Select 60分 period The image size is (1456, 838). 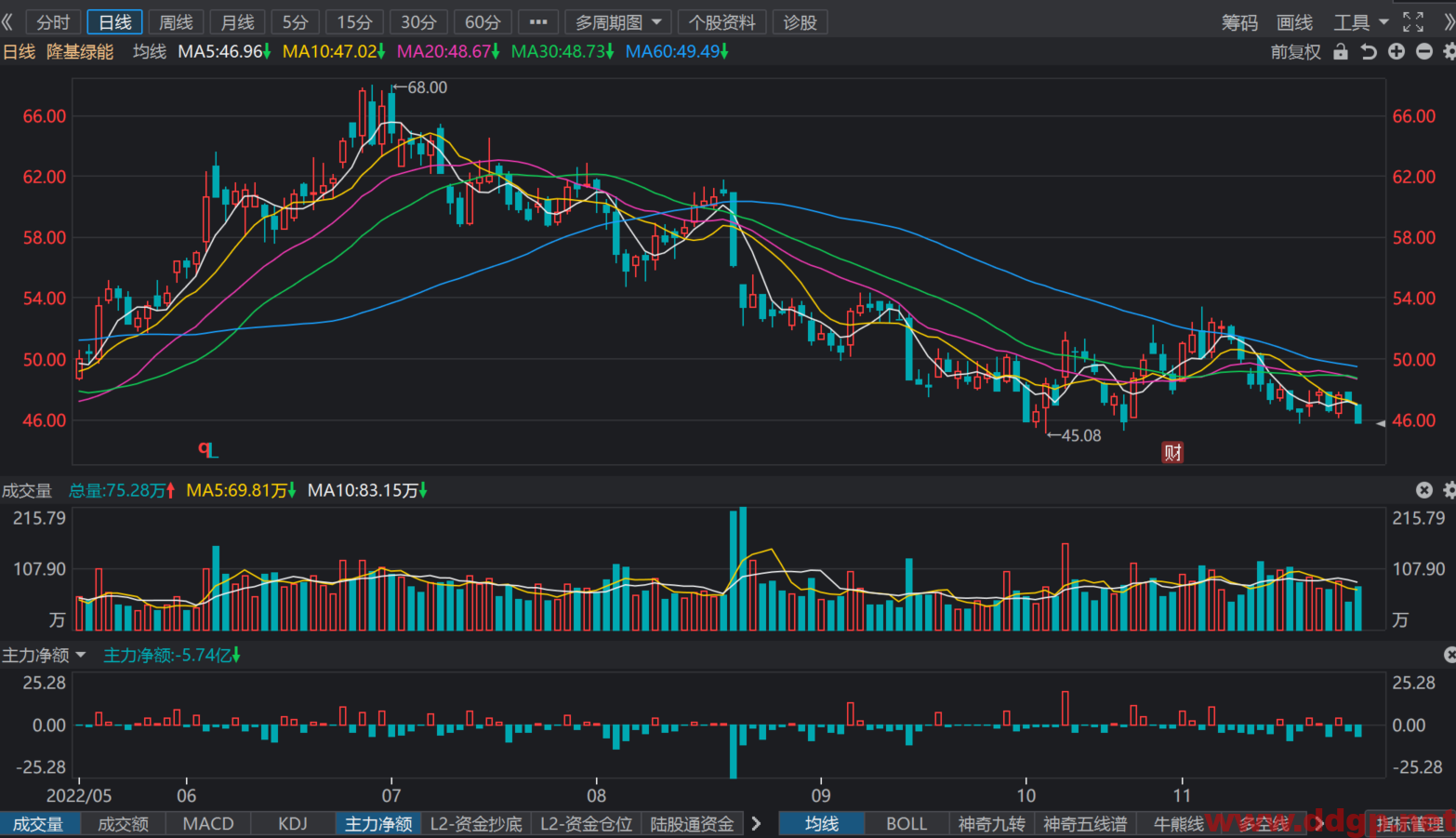click(x=483, y=22)
